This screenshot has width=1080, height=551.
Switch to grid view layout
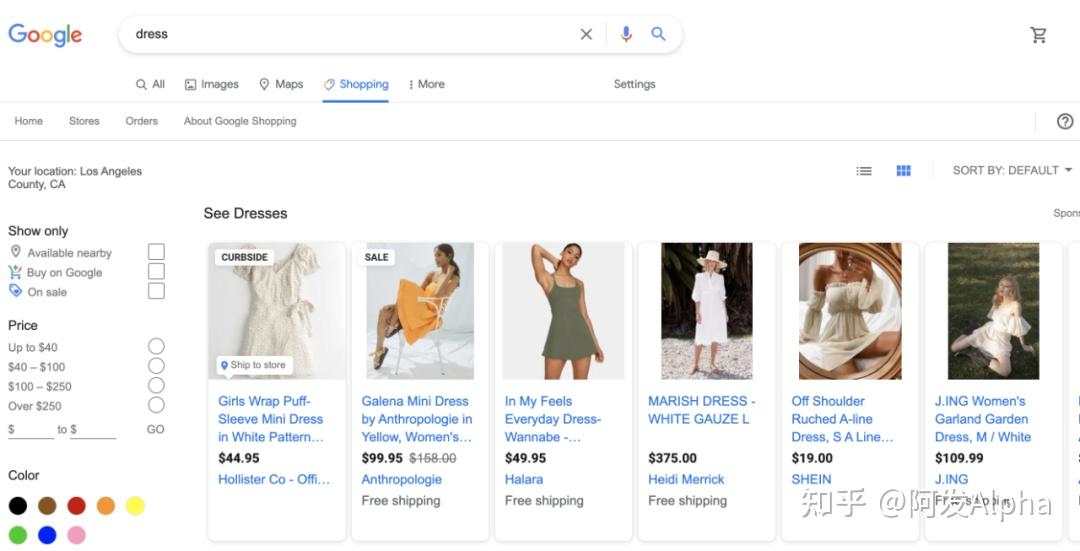904,171
